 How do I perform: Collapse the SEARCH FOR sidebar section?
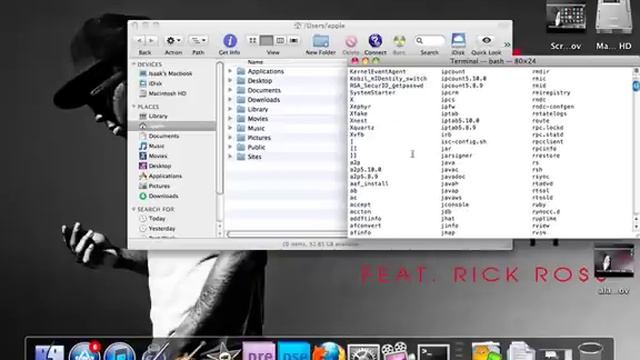pyautogui.click(x=134, y=209)
